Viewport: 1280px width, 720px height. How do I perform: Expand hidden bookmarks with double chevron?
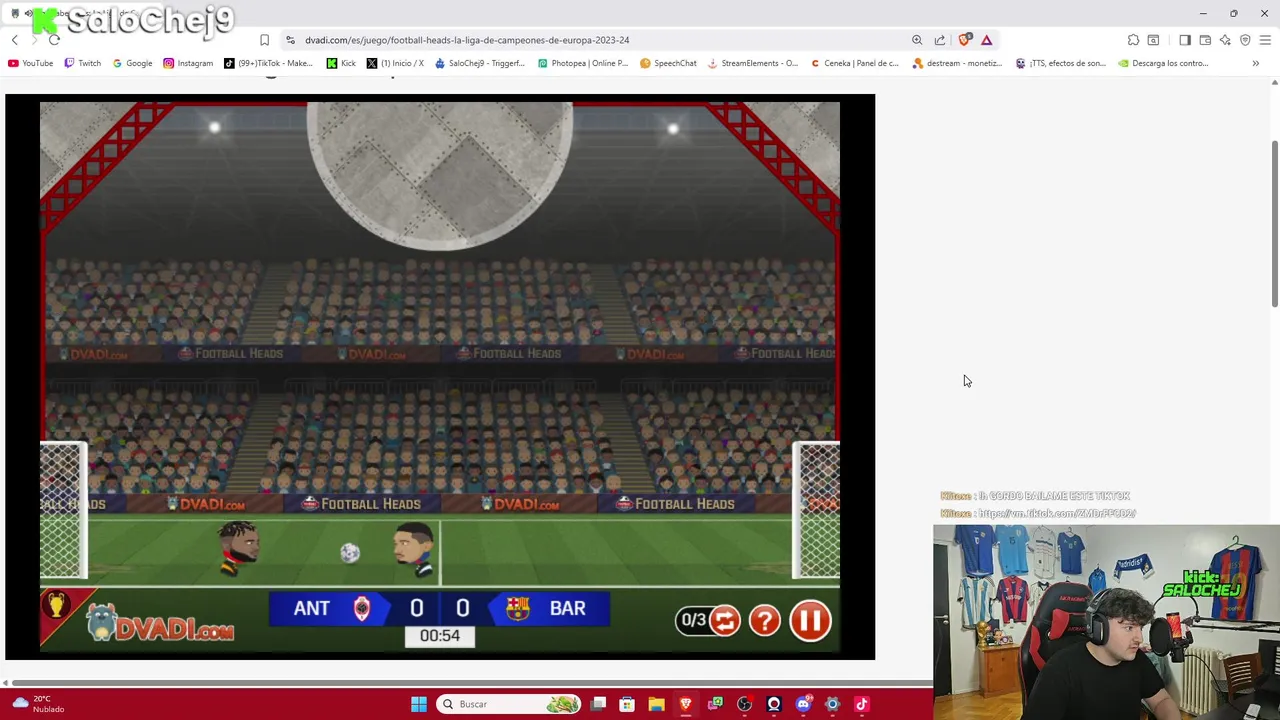coord(1255,63)
